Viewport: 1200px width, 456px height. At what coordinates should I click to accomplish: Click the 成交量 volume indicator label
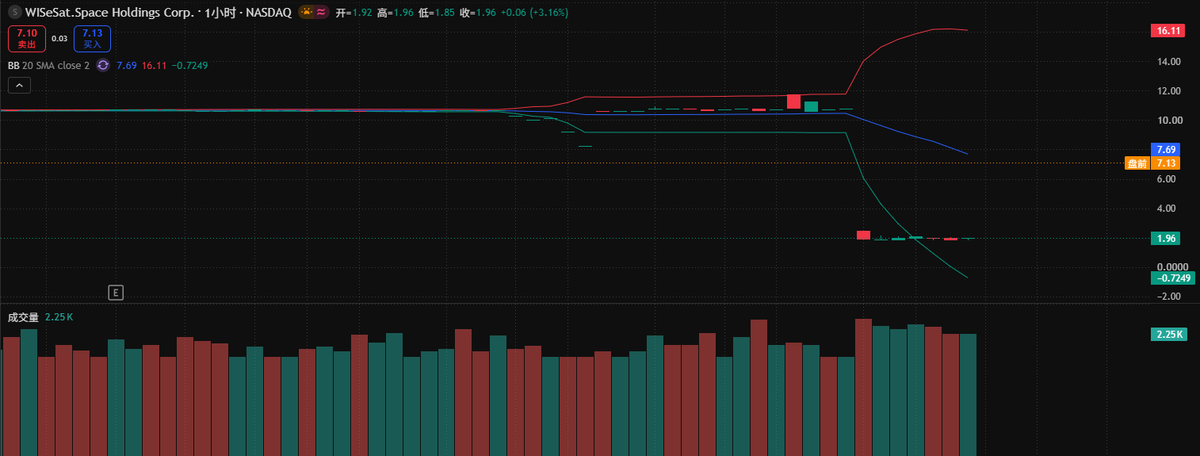[22, 317]
